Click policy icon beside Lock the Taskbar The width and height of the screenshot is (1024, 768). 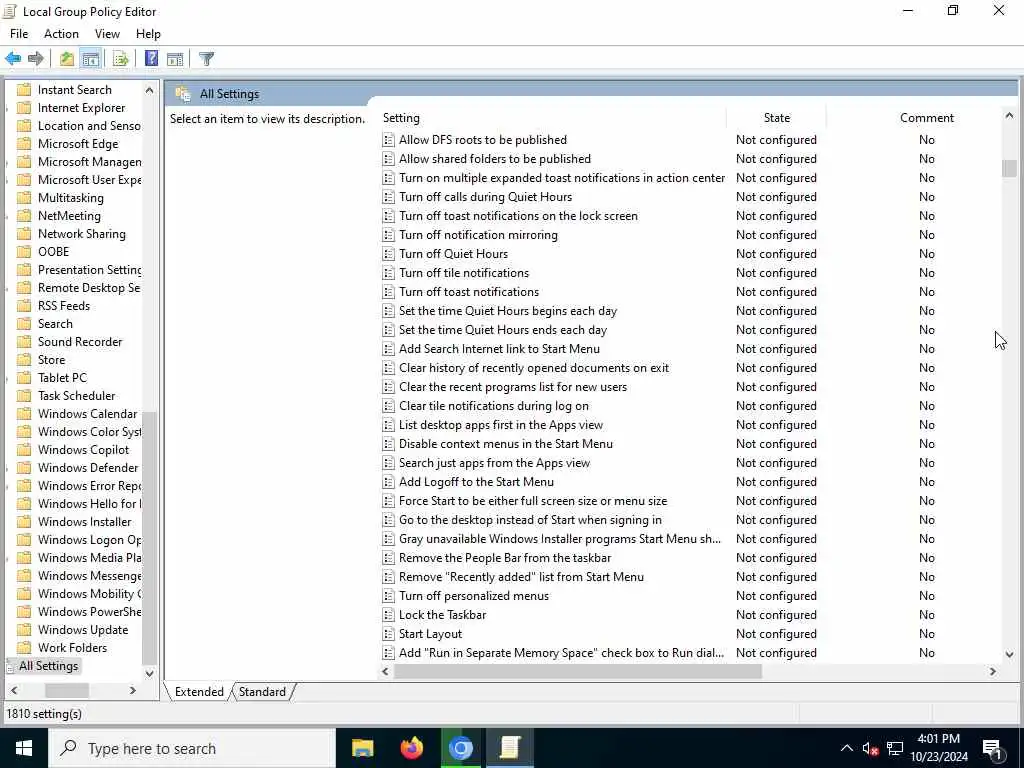click(x=388, y=615)
